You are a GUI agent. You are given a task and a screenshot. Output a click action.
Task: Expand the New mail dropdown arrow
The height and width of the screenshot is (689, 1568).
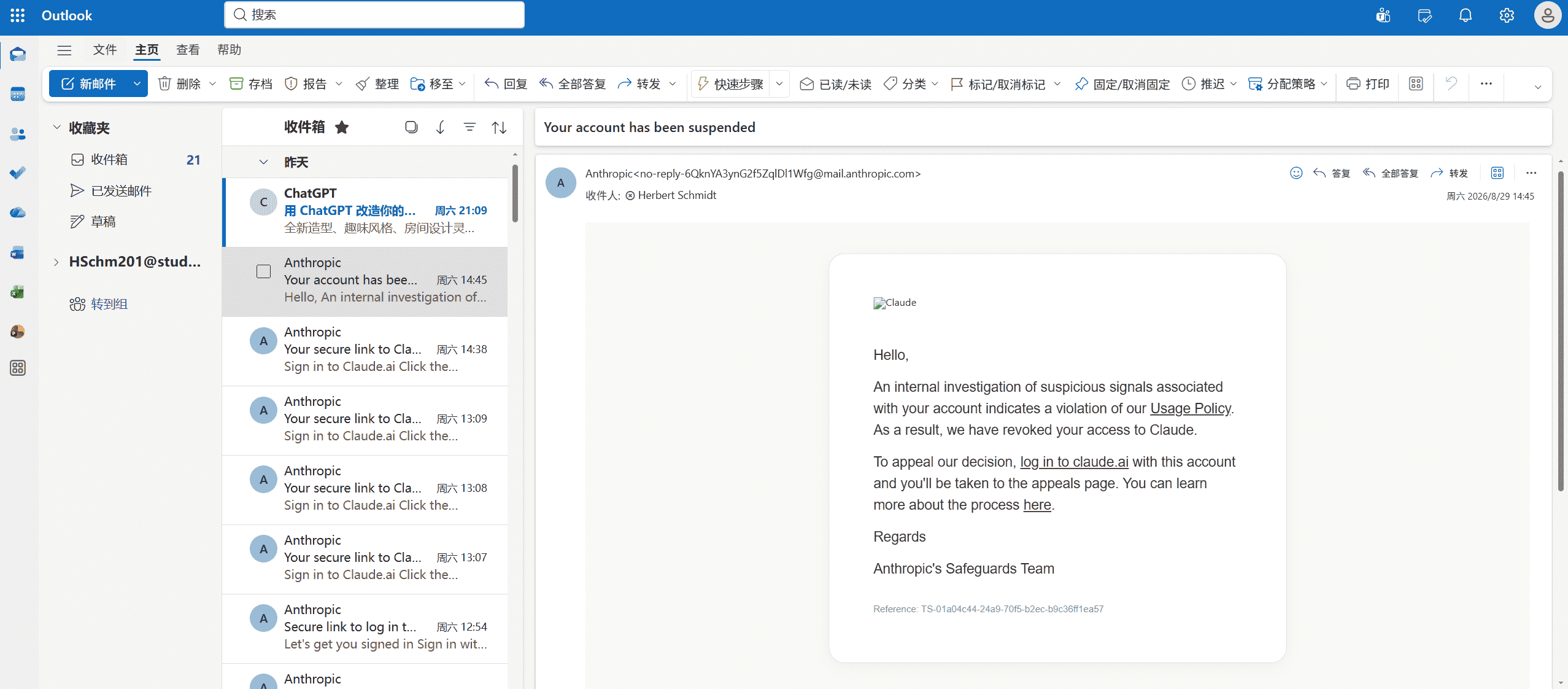(137, 84)
